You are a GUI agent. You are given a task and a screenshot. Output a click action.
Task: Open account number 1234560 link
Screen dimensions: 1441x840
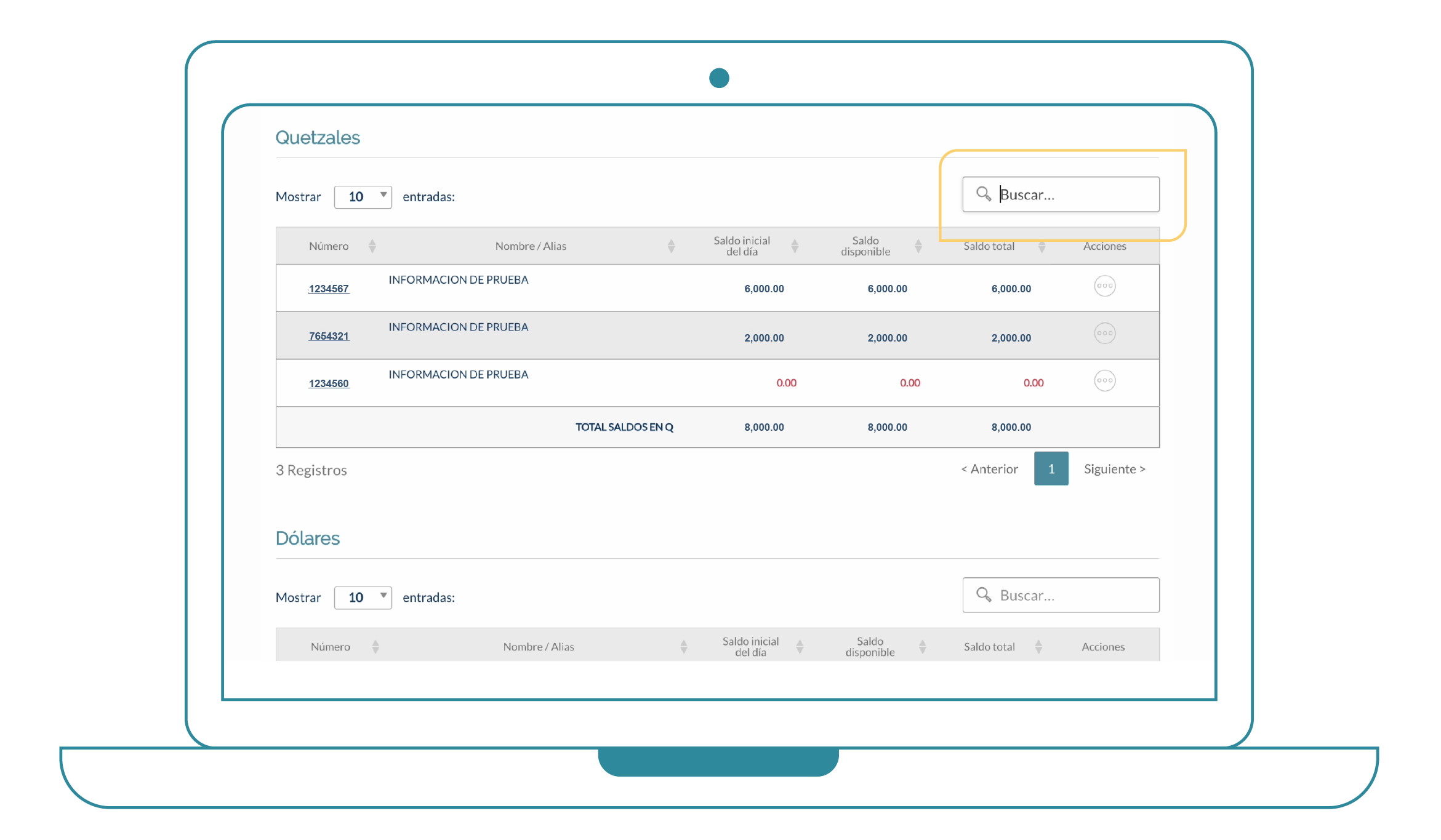tap(329, 383)
